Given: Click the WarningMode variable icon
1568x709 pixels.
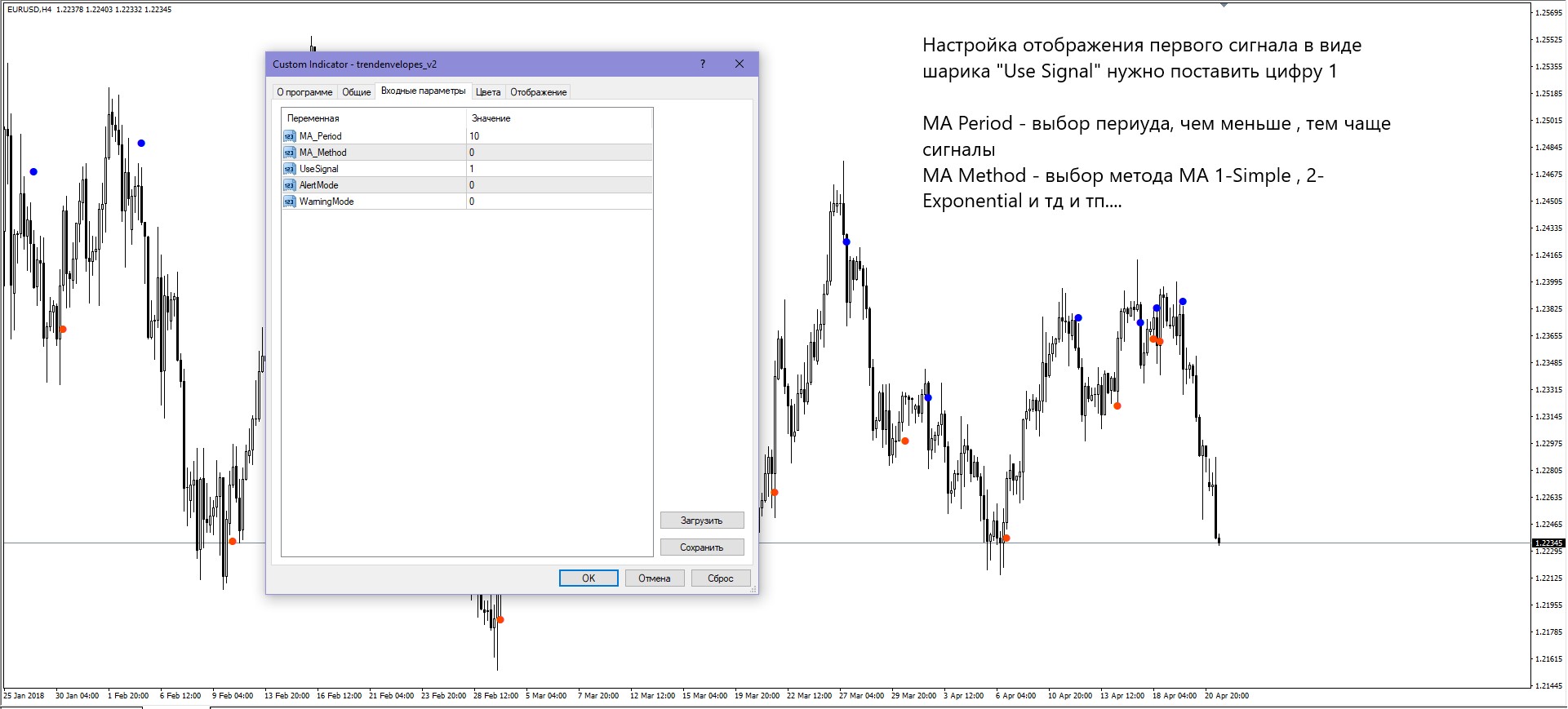Looking at the screenshot, I should (289, 202).
